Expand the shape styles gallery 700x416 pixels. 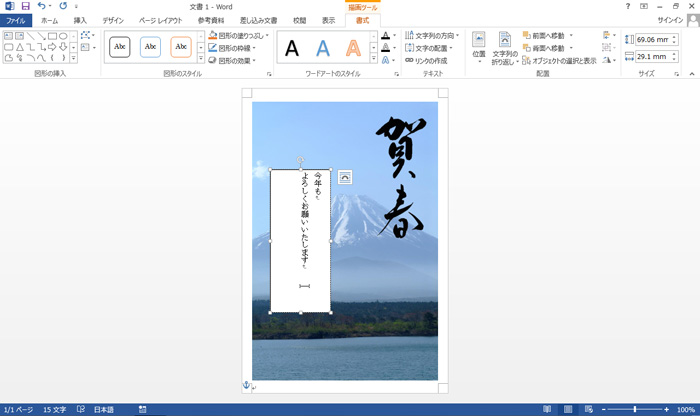tap(200, 58)
